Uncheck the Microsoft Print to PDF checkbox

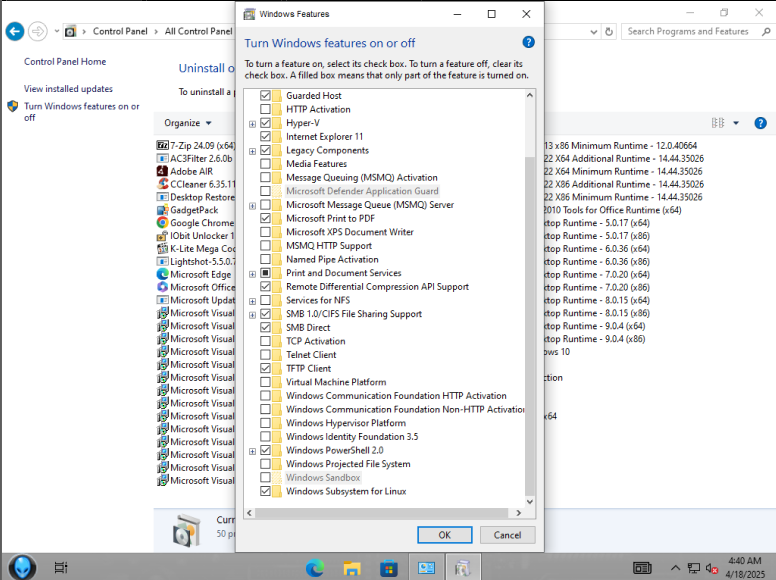(x=265, y=218)
